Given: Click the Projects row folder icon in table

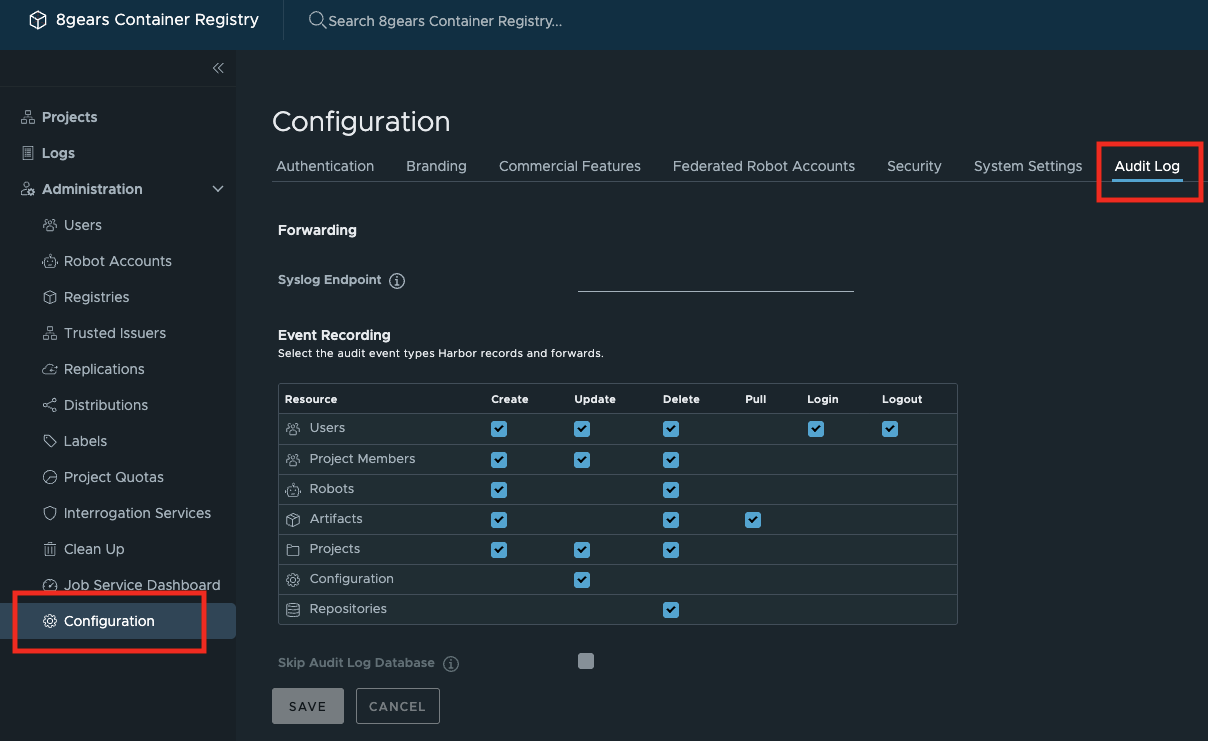Looking at the screenshot, I should pos(293,549).
